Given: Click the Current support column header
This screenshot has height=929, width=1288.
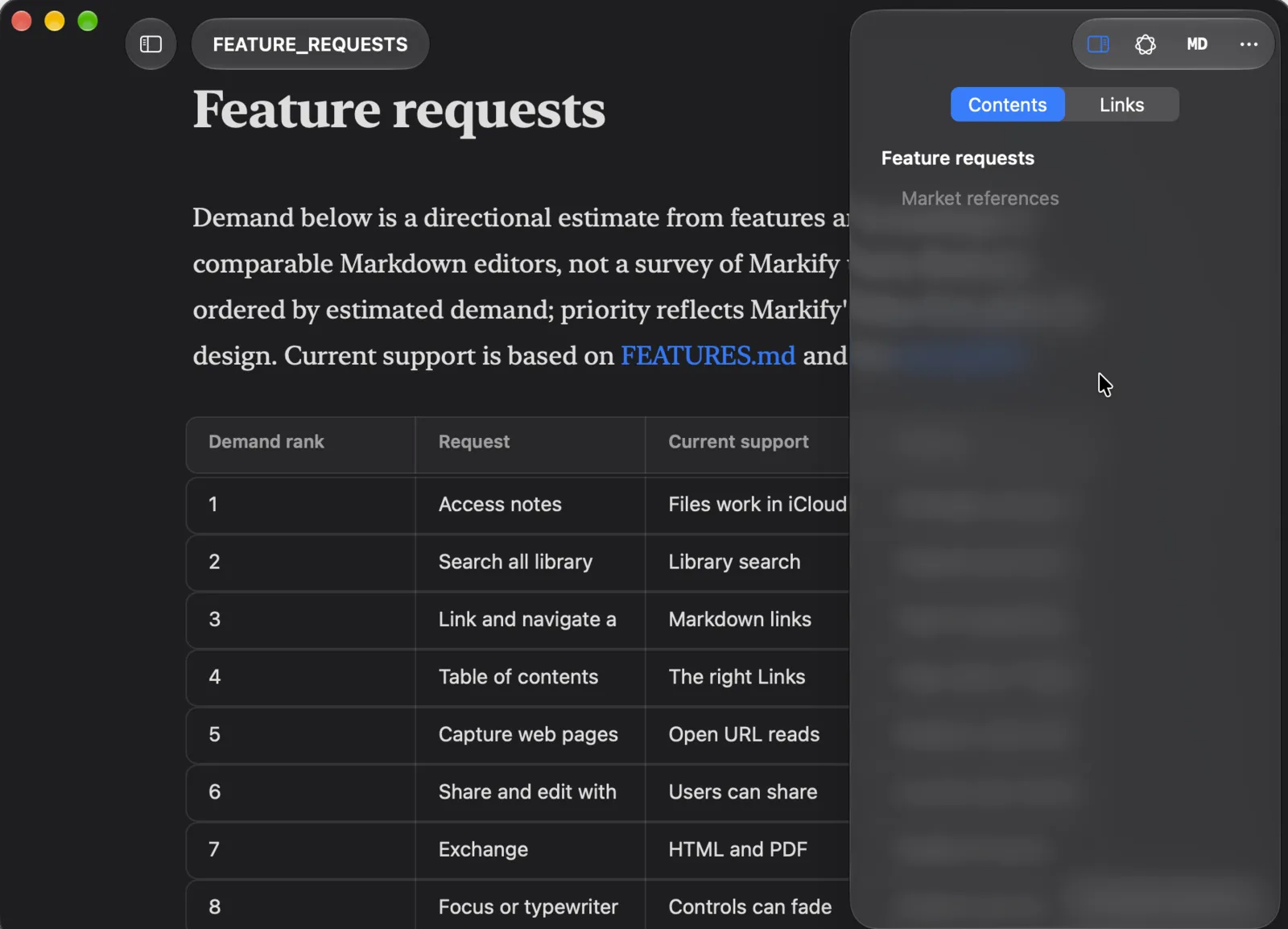Looking at the screenshot, I should (x=747, y=444).
